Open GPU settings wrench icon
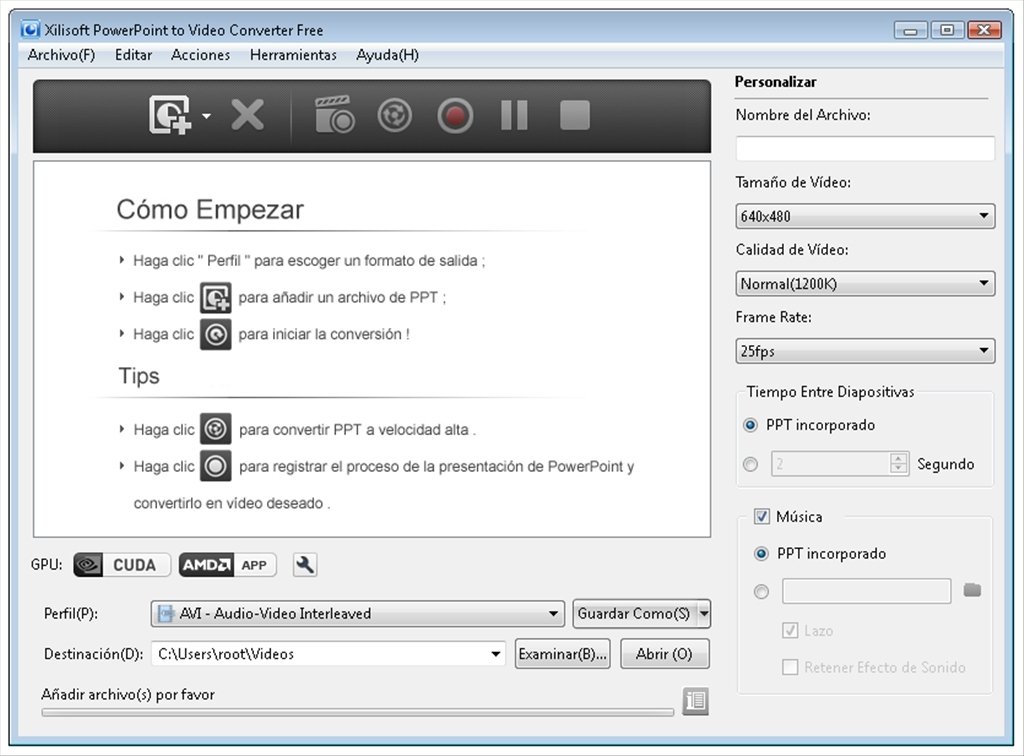 [x=305, y=565]
